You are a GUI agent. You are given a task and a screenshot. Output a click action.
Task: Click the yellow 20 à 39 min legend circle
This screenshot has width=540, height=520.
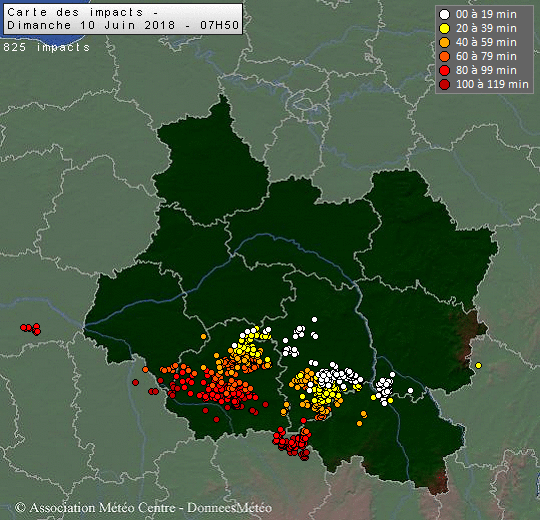point(445,29)
